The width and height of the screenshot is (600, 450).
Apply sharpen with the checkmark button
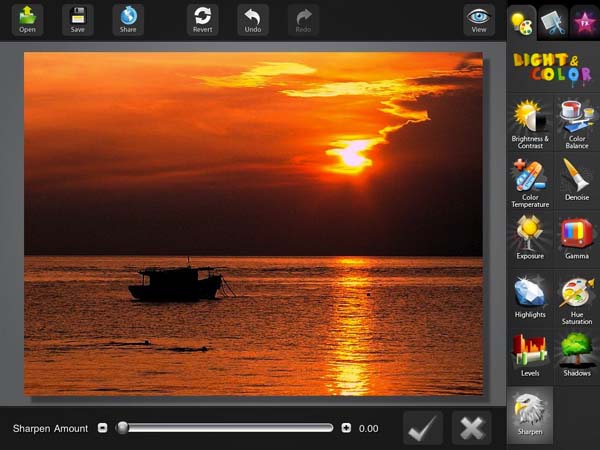pos(422,428)
